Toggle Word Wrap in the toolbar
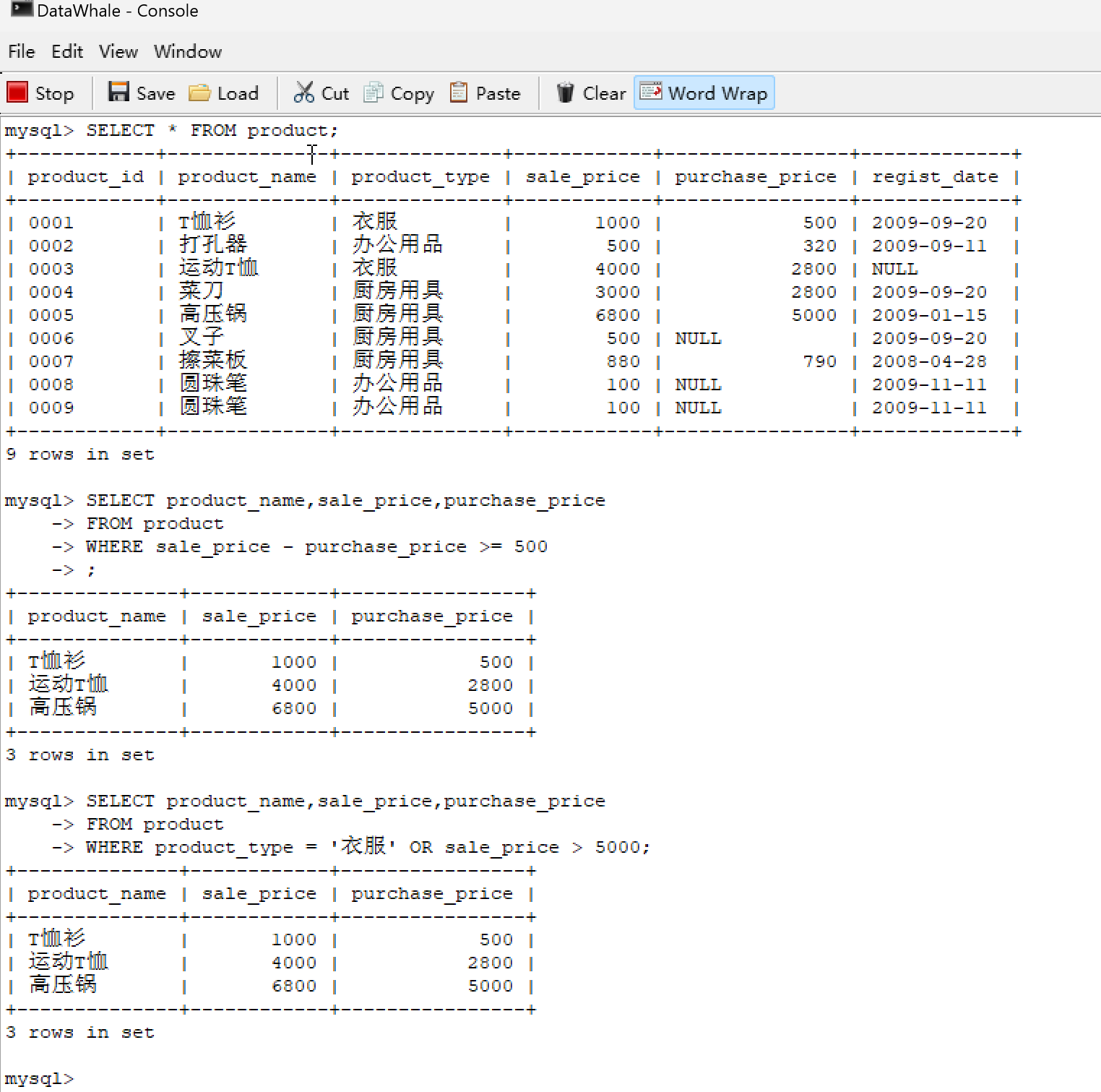1101x1092 pixels. pyautogui.click(x=704, y=93)
